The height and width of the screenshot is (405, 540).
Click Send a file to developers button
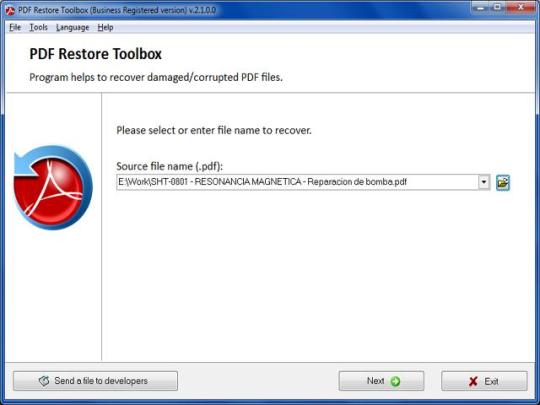point(95,381)
